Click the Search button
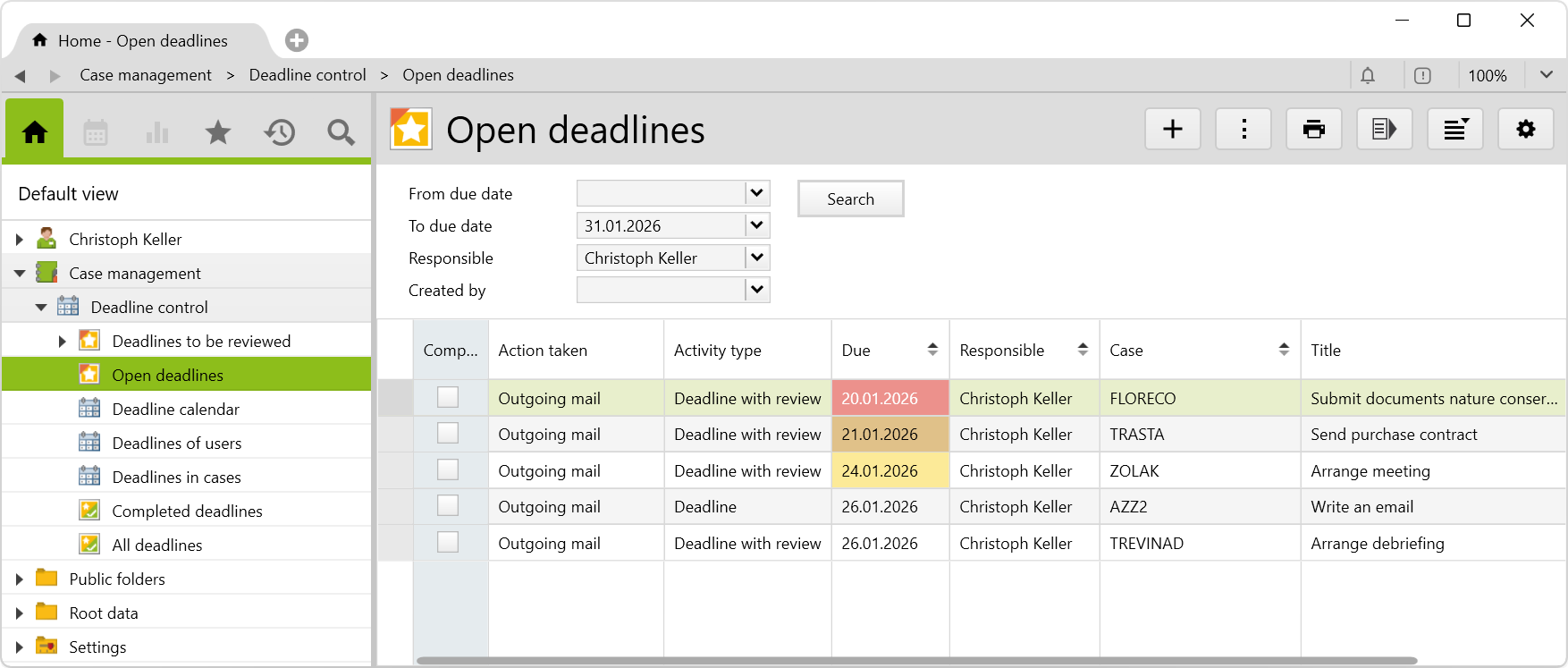1568x668 pixels. (x=850, y=199)
